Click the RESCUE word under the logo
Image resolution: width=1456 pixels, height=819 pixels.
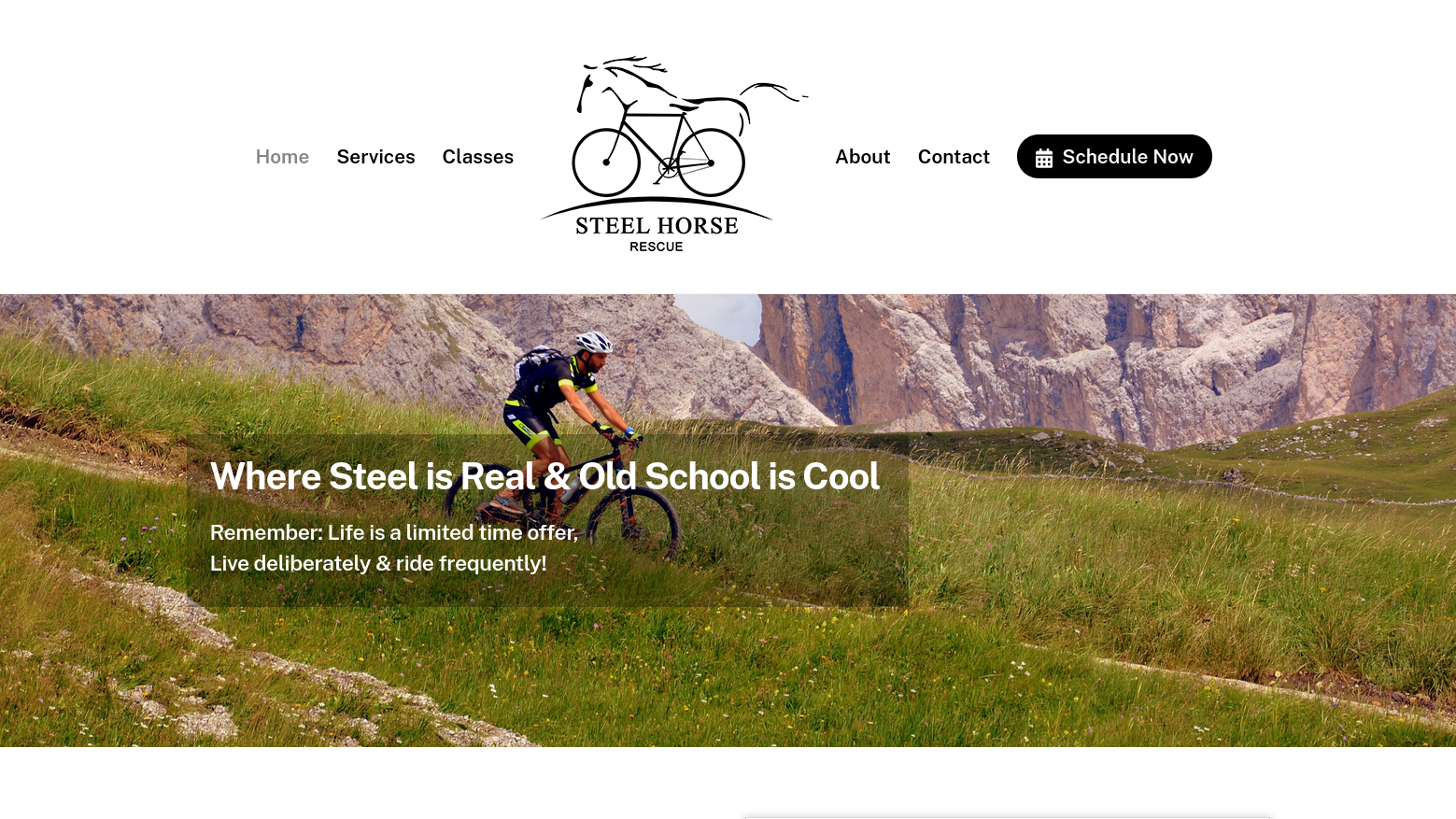point(656,247)
